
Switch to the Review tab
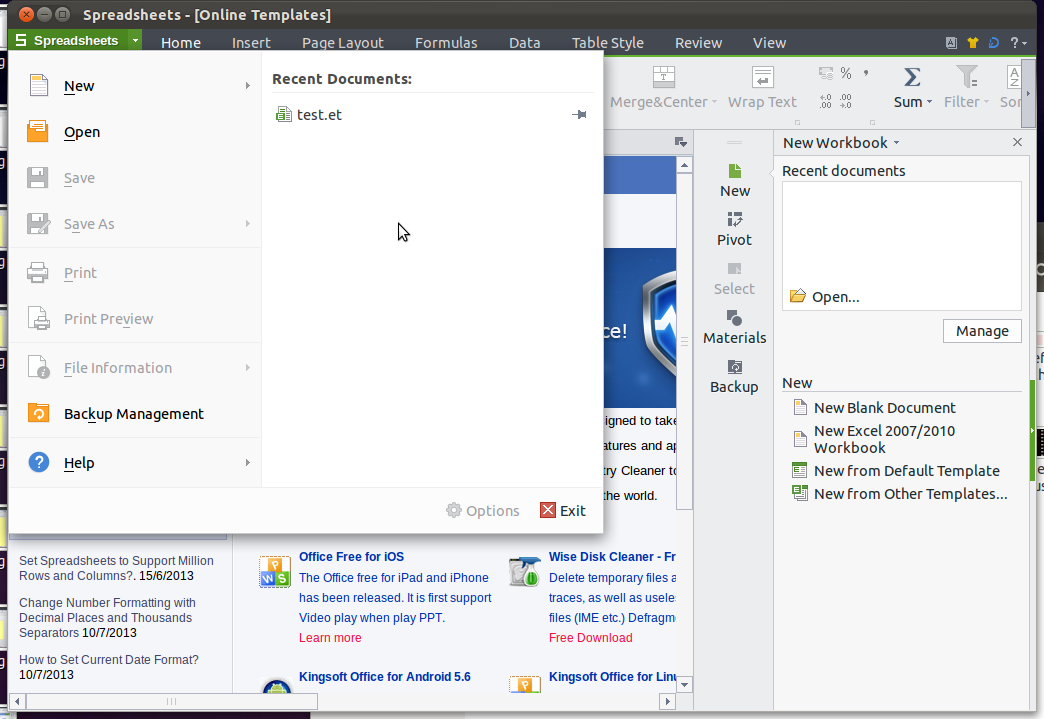(698, 43)
